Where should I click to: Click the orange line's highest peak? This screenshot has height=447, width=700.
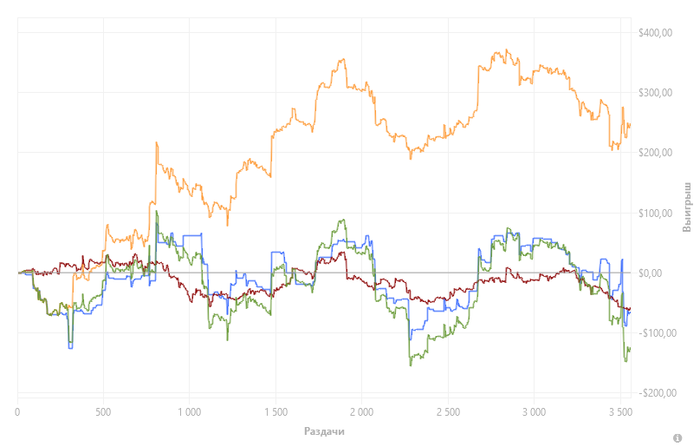tap(506, 50)
